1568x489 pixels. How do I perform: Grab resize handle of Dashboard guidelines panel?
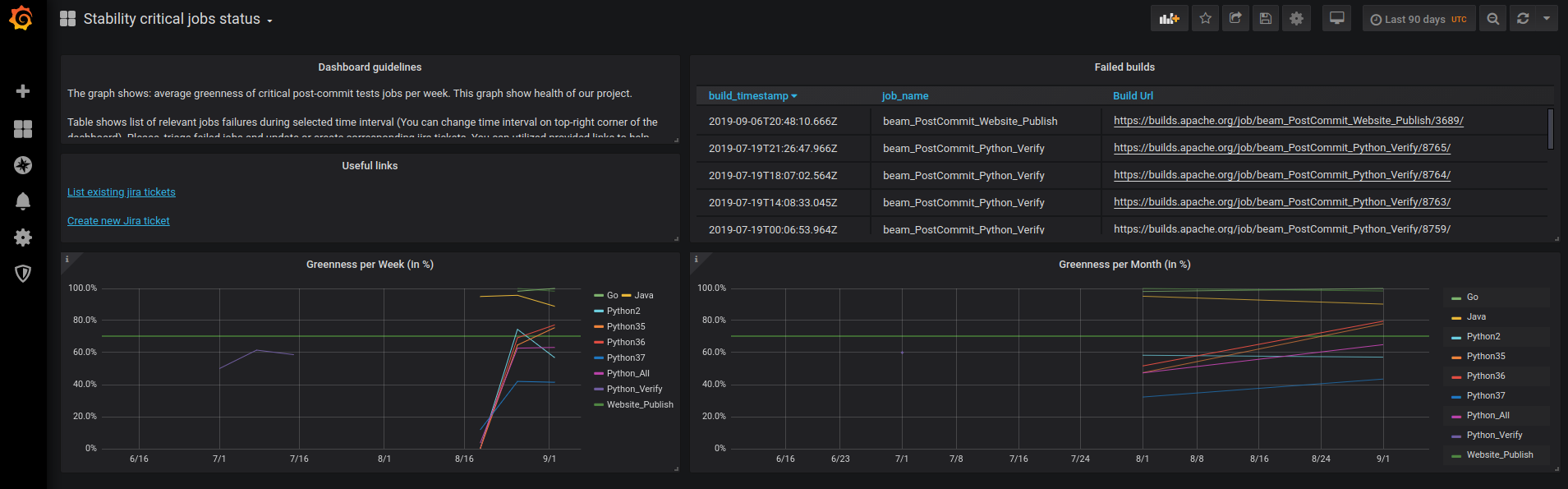676,141
